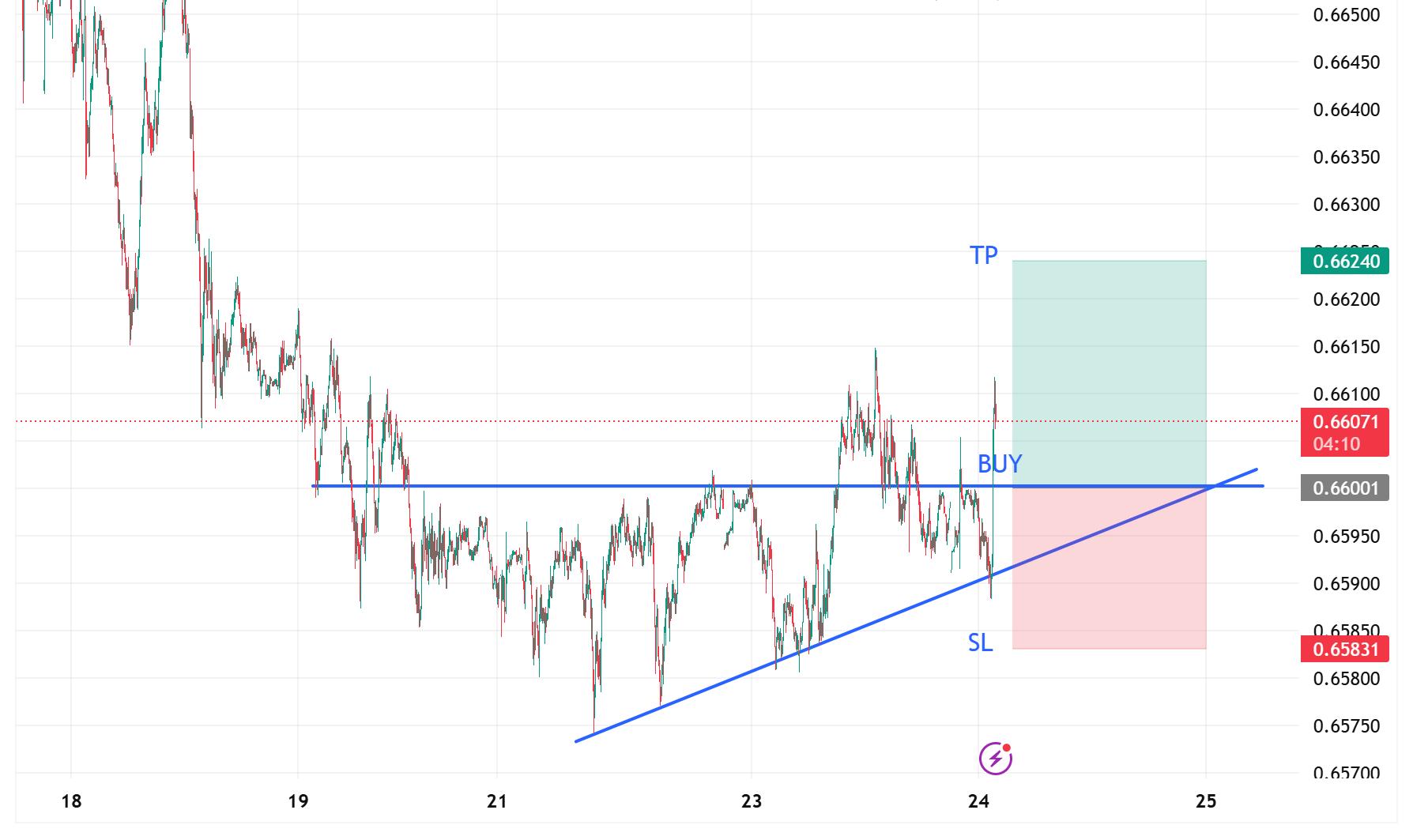The image size is (1413, 840).
Task: Click the date label 21 on time axis
Action: (x=496, y=801)
